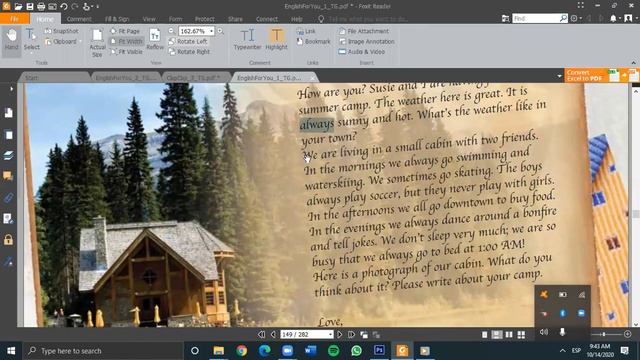Click the zoom in magnifier button

click(220, 31)
